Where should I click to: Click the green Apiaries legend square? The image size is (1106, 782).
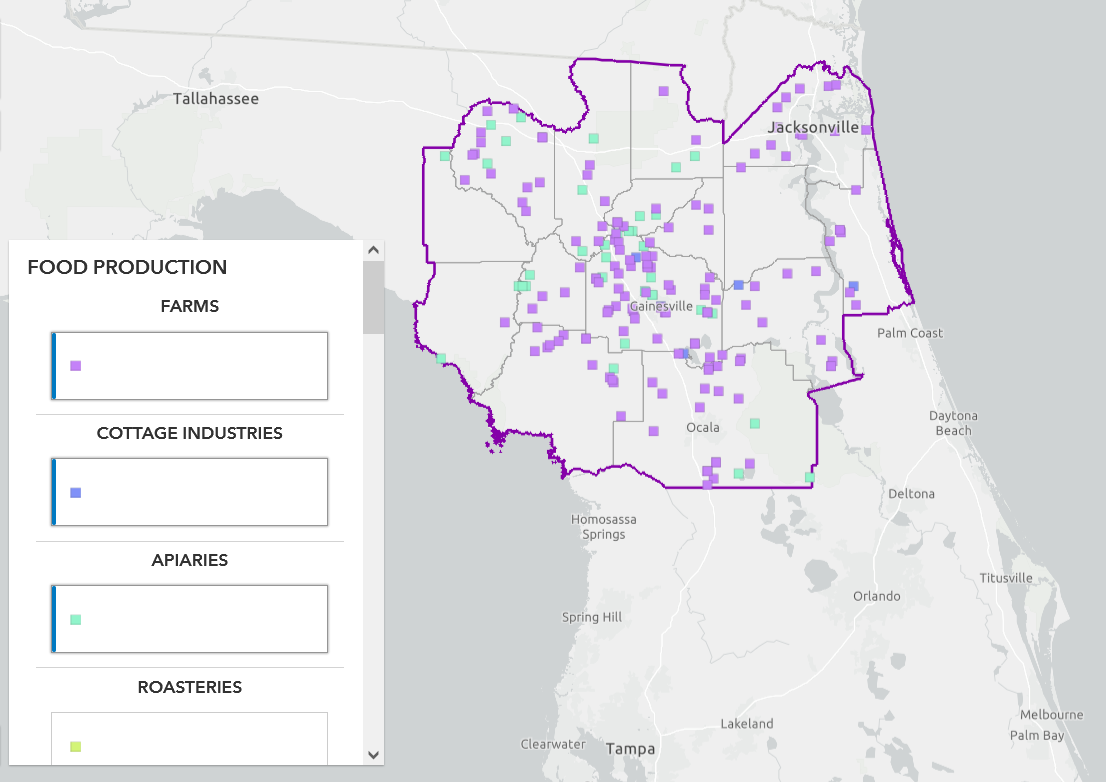[x=75, y=620]
